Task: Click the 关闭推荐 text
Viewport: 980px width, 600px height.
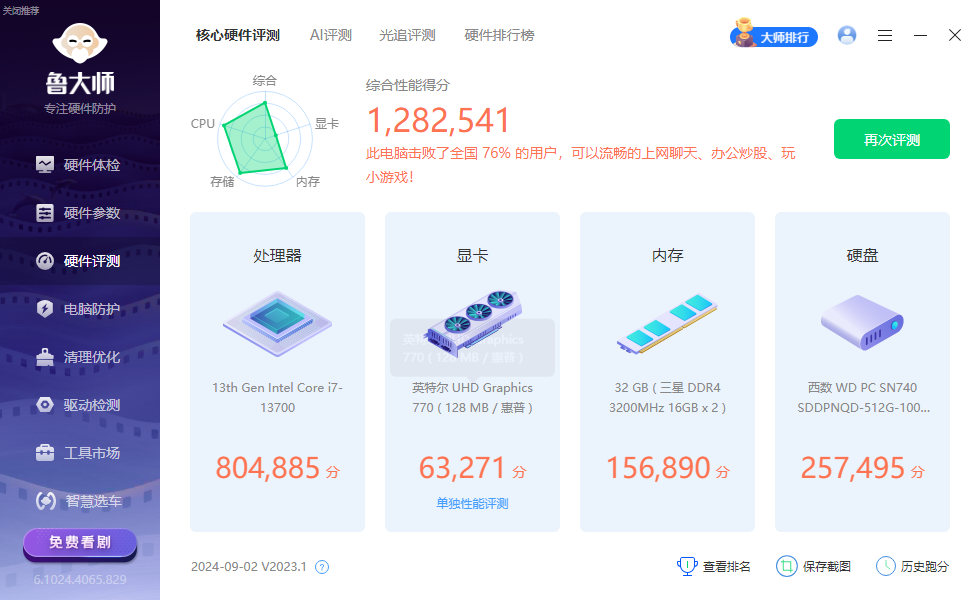Action: coord(21,11)
